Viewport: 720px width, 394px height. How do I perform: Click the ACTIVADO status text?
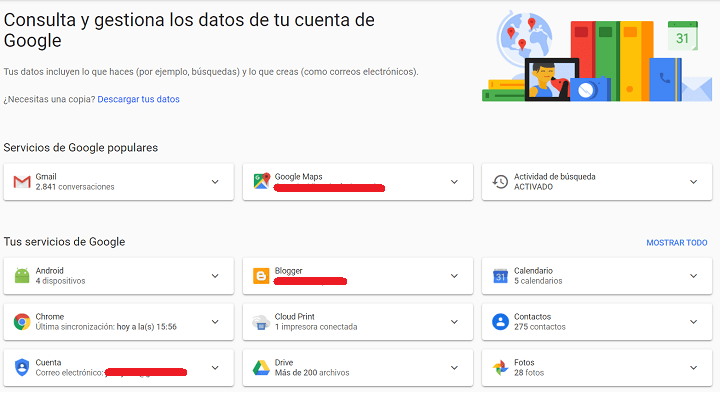click(x=533, y=187)
